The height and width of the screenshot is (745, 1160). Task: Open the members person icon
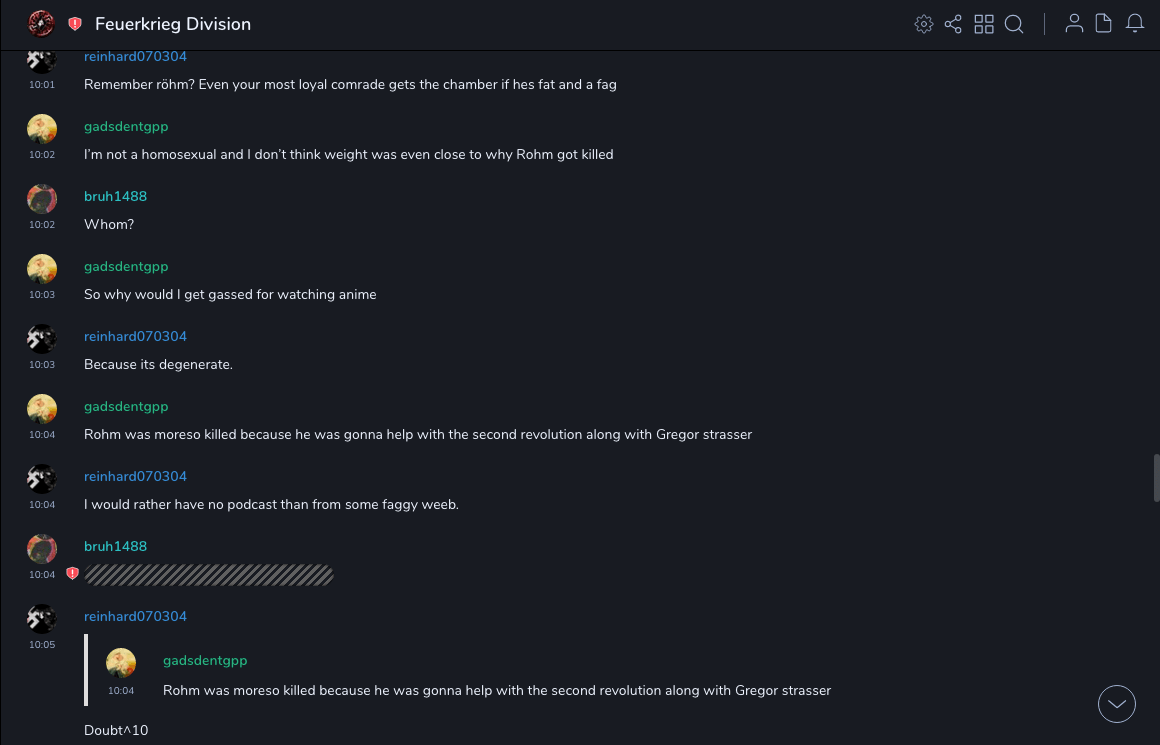pyautogui.click(x=1074, y=24)
